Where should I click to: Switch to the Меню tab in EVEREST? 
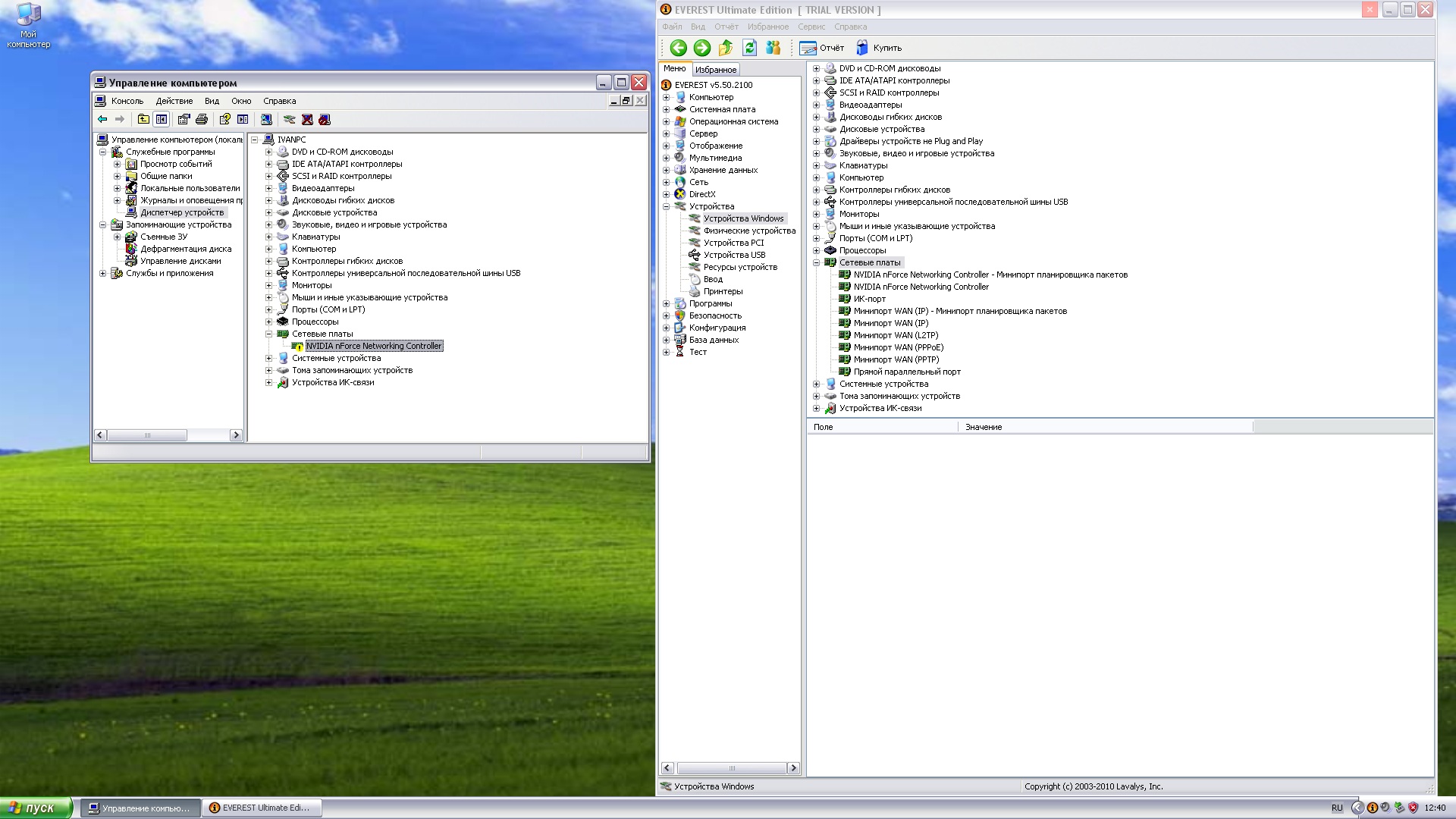pyautogui.click(x=675, y=68)
